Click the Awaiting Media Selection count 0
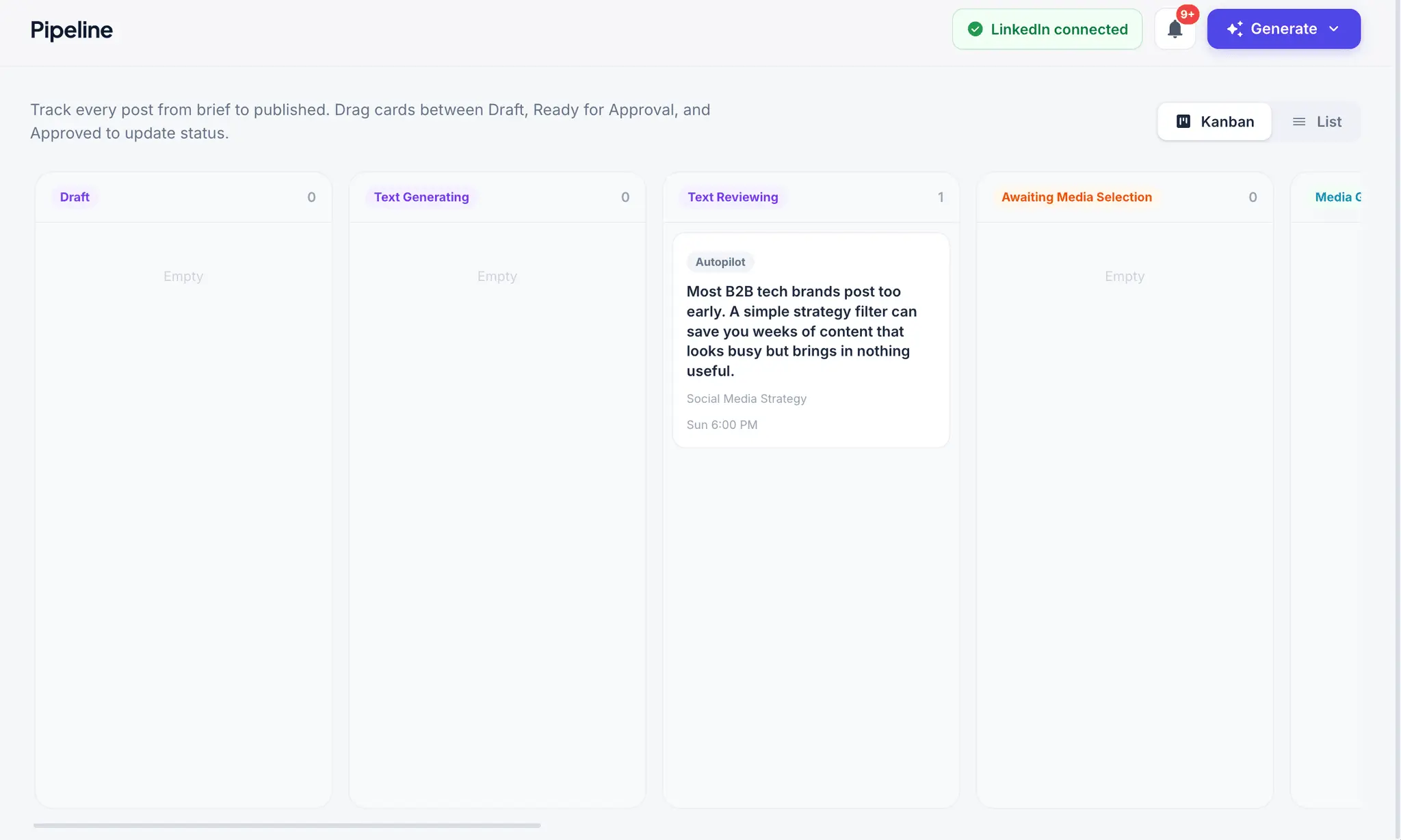Image resolution: width=1401 pixels, height=840 pixels. pyautogui.click(x=1253, y=197)
